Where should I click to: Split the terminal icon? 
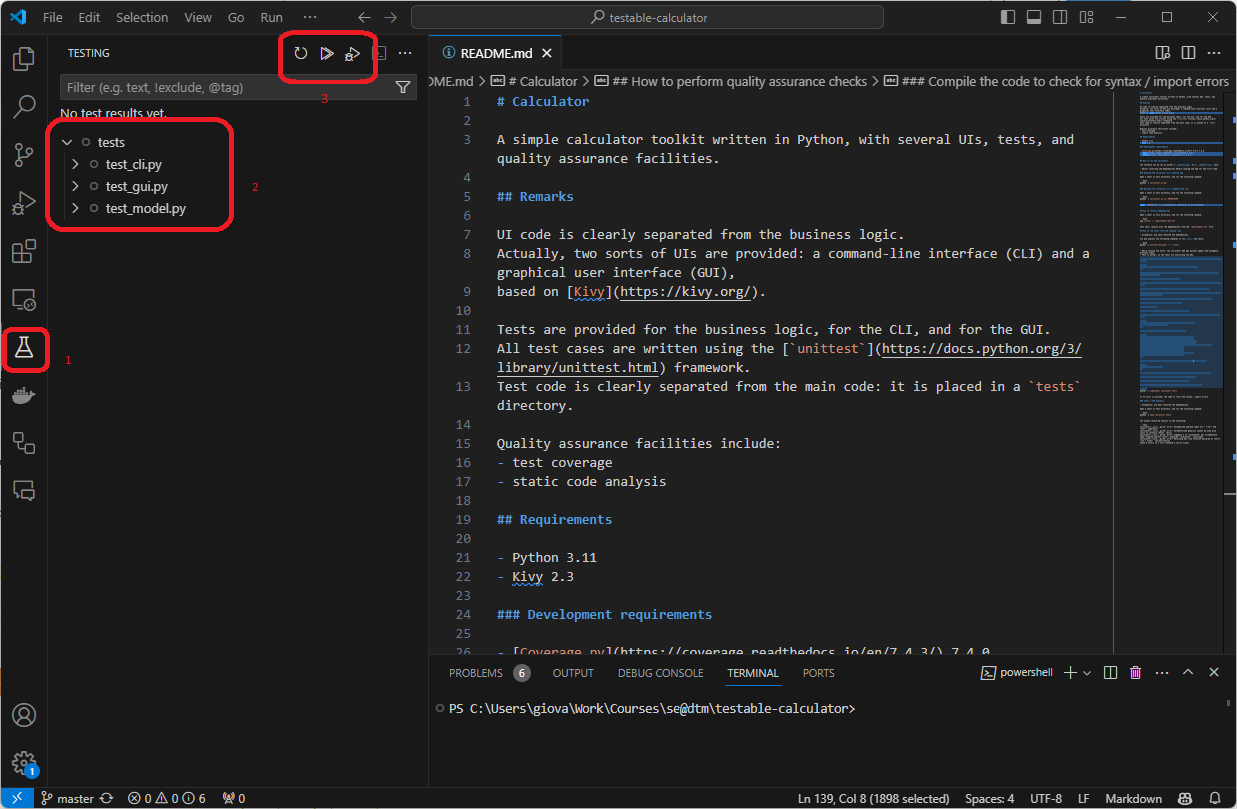coord(1110,673)
